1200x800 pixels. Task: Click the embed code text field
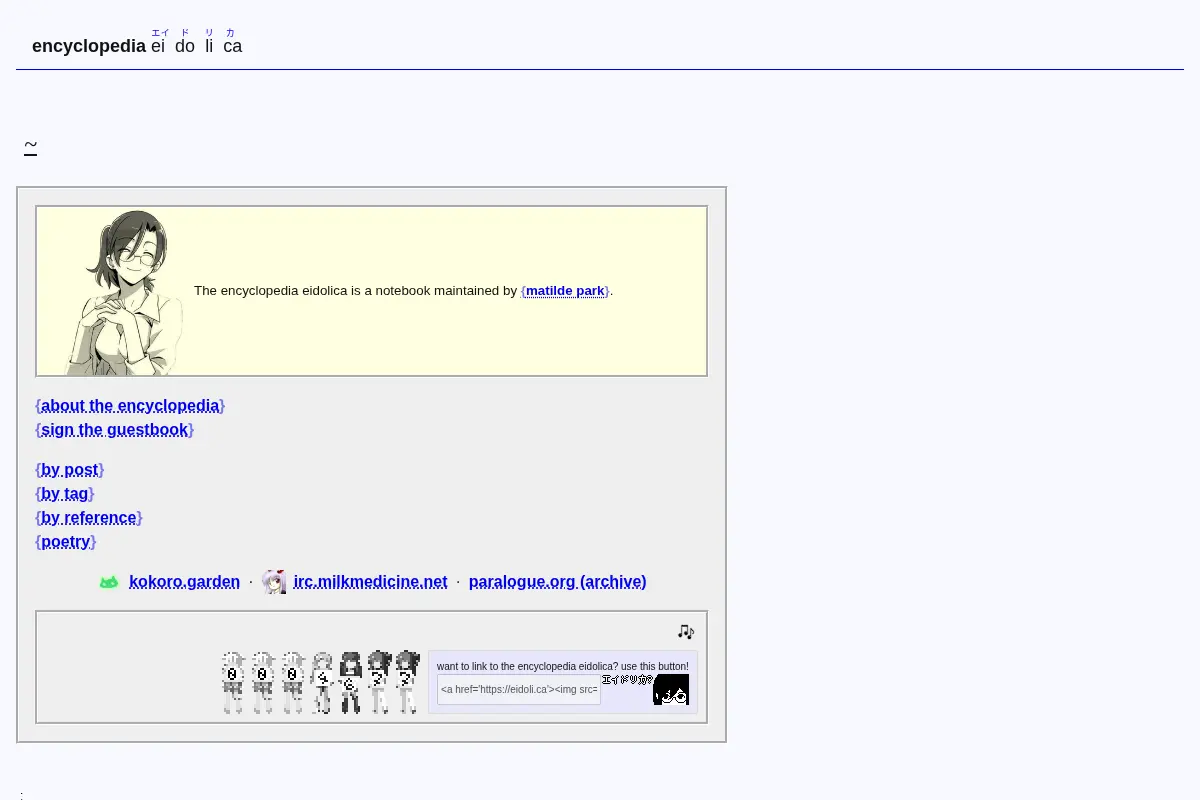tap(519, 689)
